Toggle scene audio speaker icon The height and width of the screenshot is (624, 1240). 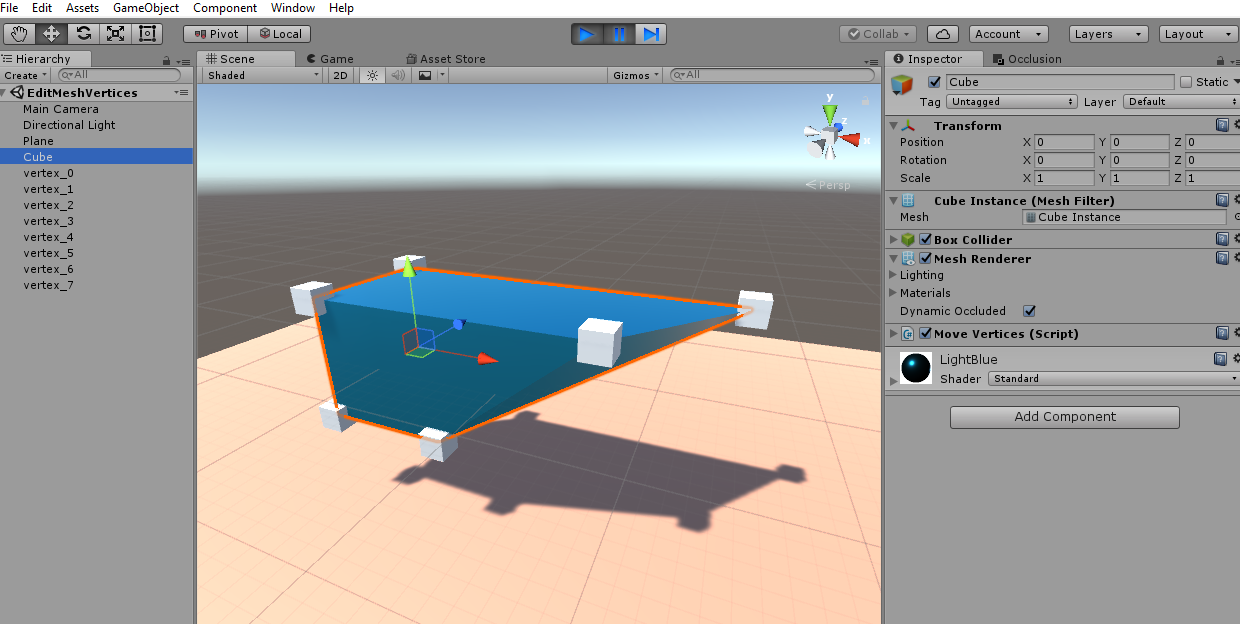coord(397,75)
